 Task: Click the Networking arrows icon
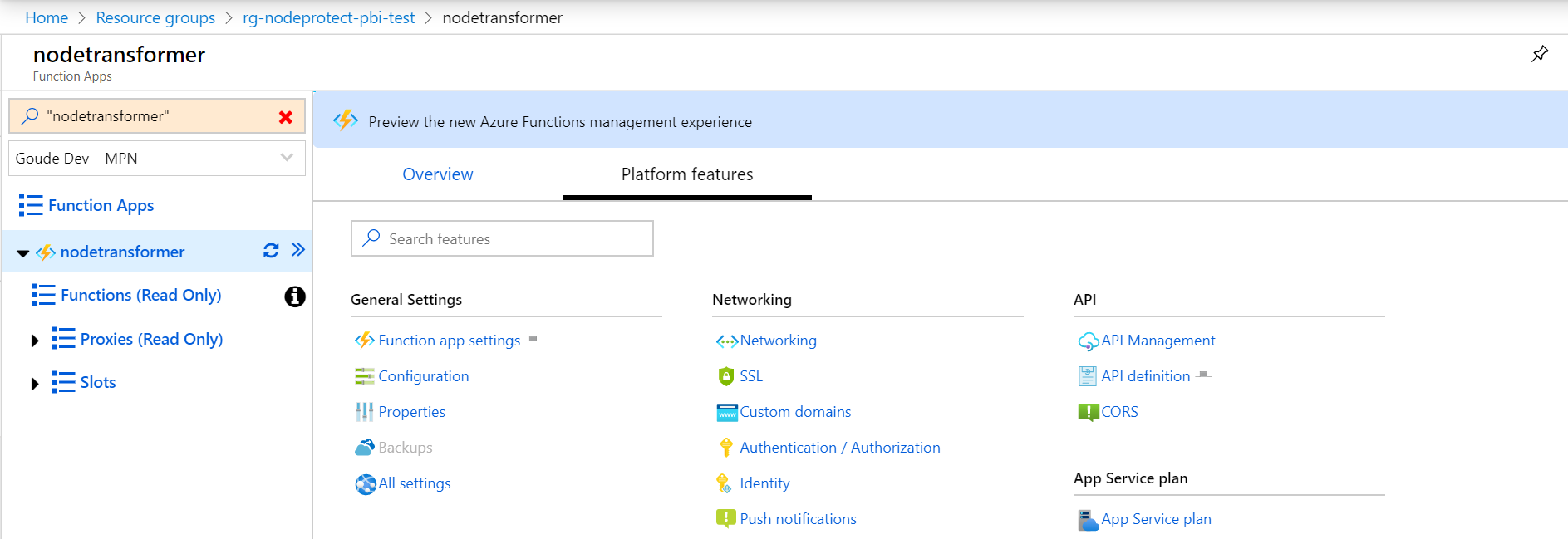point(727,341)
